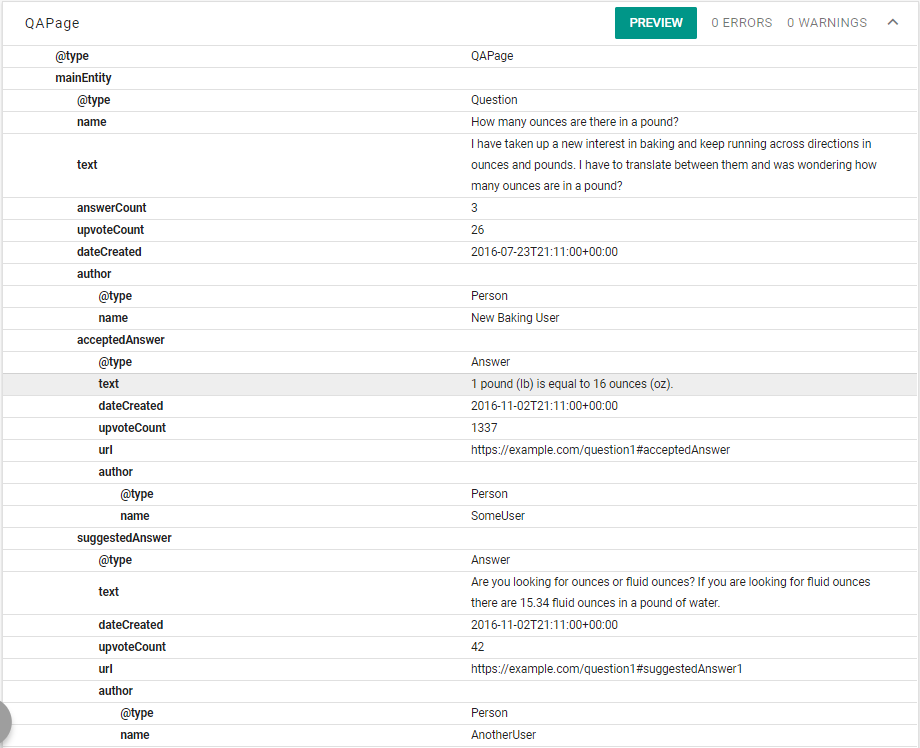Select the answerCount row

(x=460, y=208)
